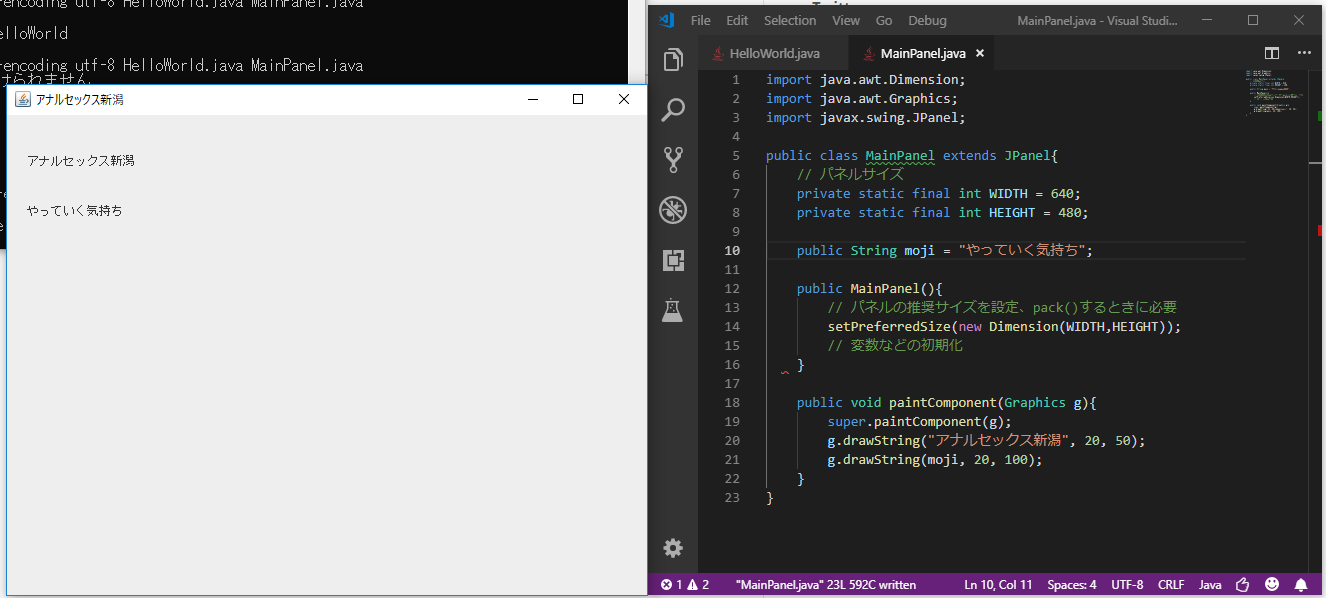The width and height of the screenshot is (1326, 598).
Task: Open the Extensions view
Action: (x=673, y=260)
